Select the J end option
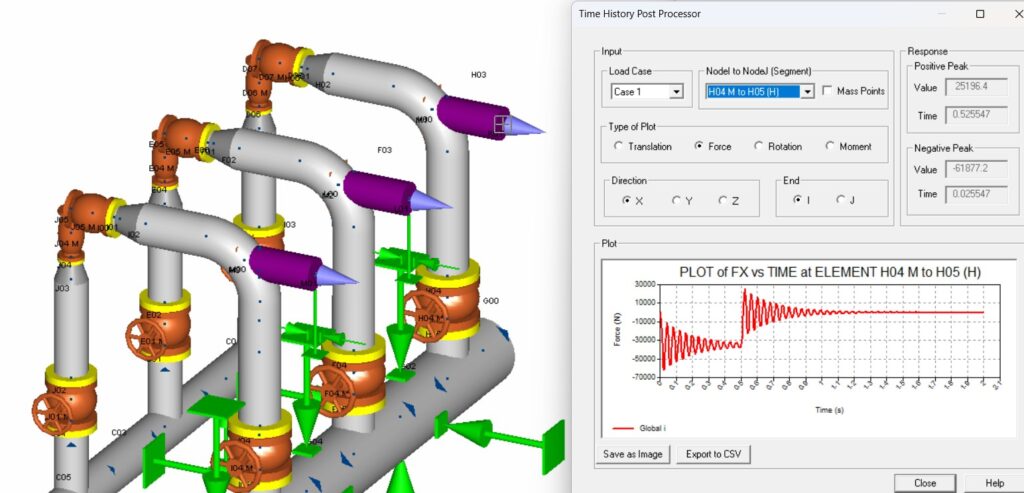The width and height of the screenshot is (1024, 493). (x=841, y=200)
